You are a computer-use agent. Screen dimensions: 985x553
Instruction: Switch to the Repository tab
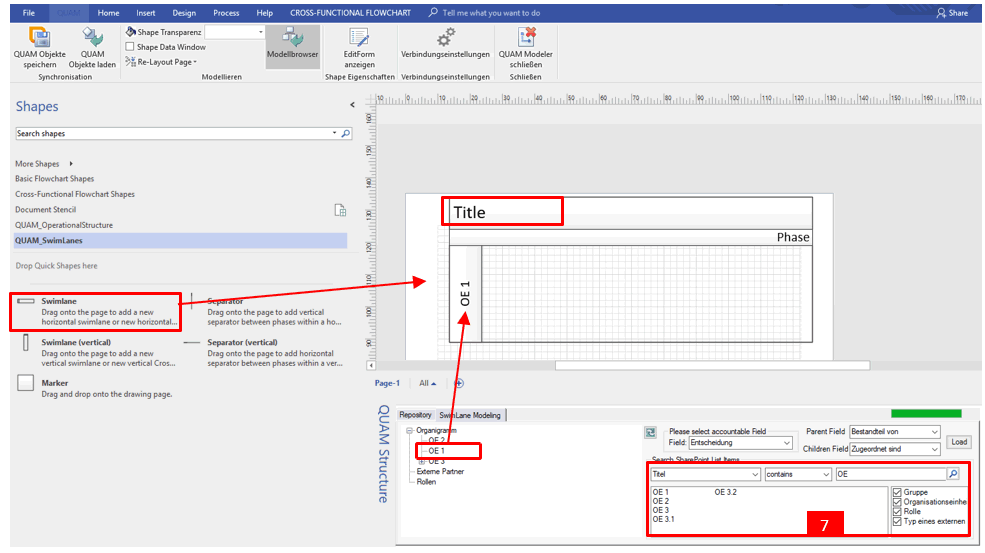click(x=415, y=415)
